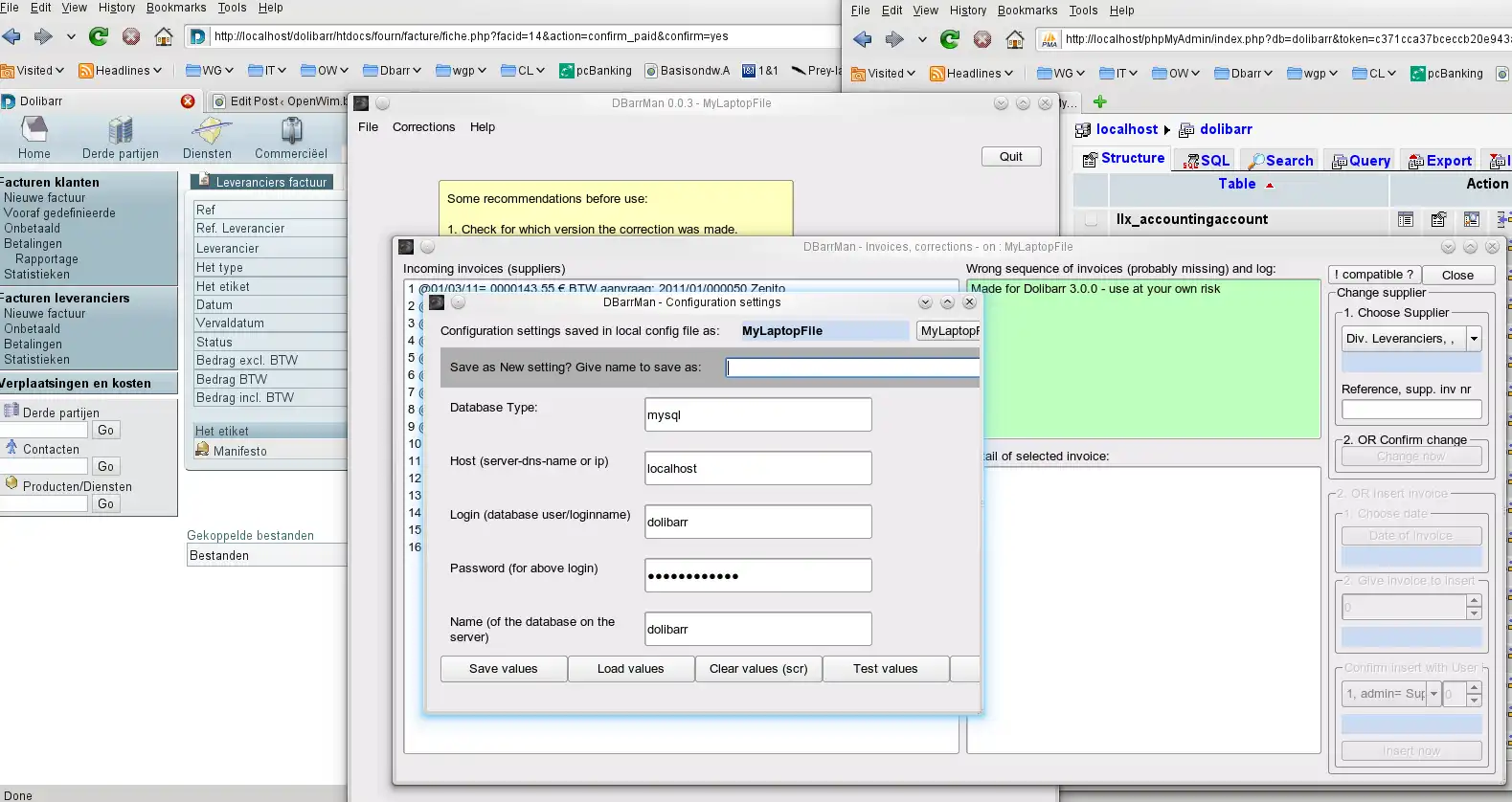
Task: Go back in the phpMyAdmin browser window
Action: coord(863,39)
